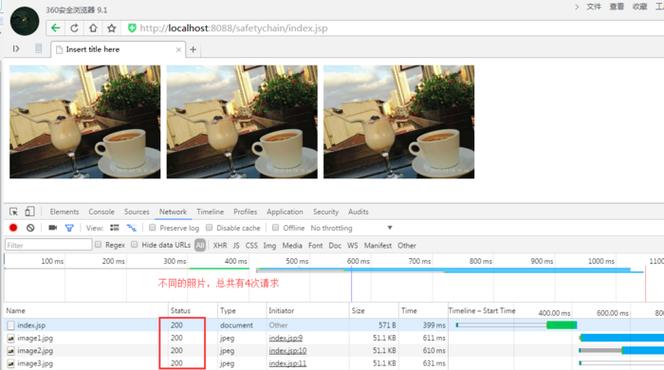This screenshot has height=370, width=664.
Task: Sort requests by Status column header
Action: click(180, 311)
